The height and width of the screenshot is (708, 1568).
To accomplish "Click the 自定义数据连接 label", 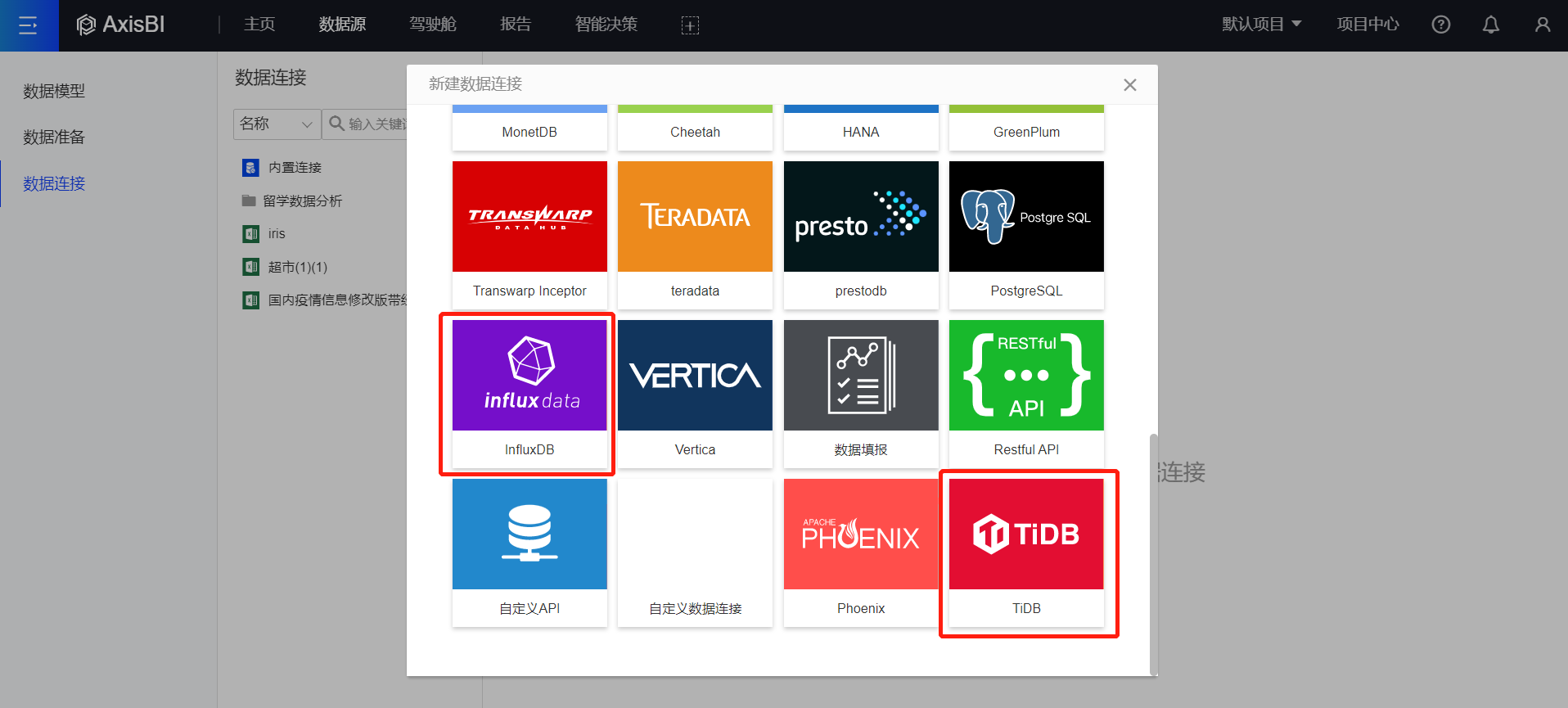I will point(695,608).
